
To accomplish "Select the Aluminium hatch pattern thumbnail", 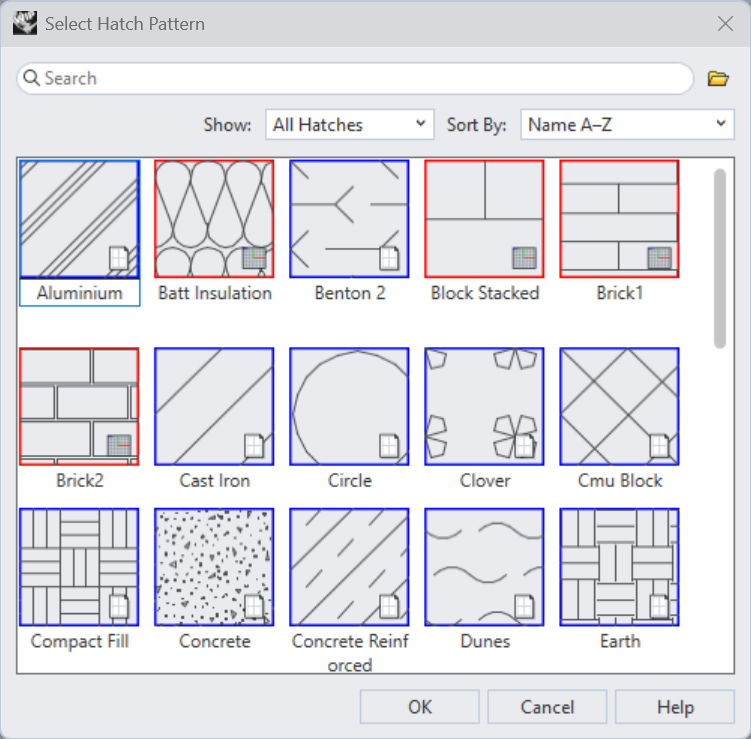I will (x=80, y=219).
